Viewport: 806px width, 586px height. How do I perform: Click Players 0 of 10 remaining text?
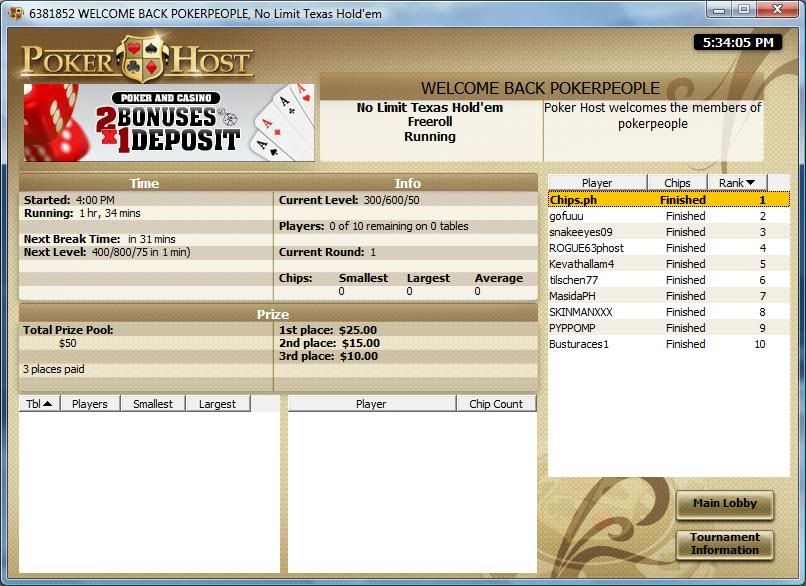pyautogui.click(x=374, y=226)
